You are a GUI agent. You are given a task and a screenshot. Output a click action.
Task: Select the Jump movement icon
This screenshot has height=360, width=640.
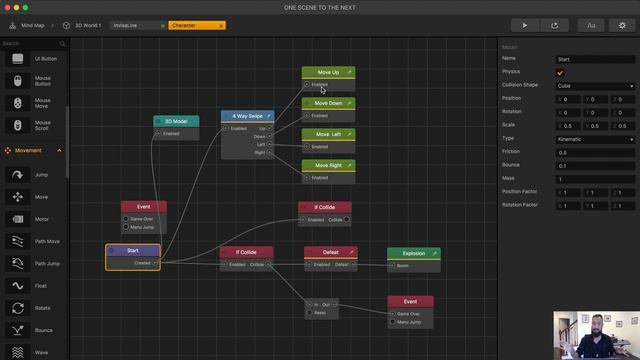pyautogui.click(x=18, y=175)
